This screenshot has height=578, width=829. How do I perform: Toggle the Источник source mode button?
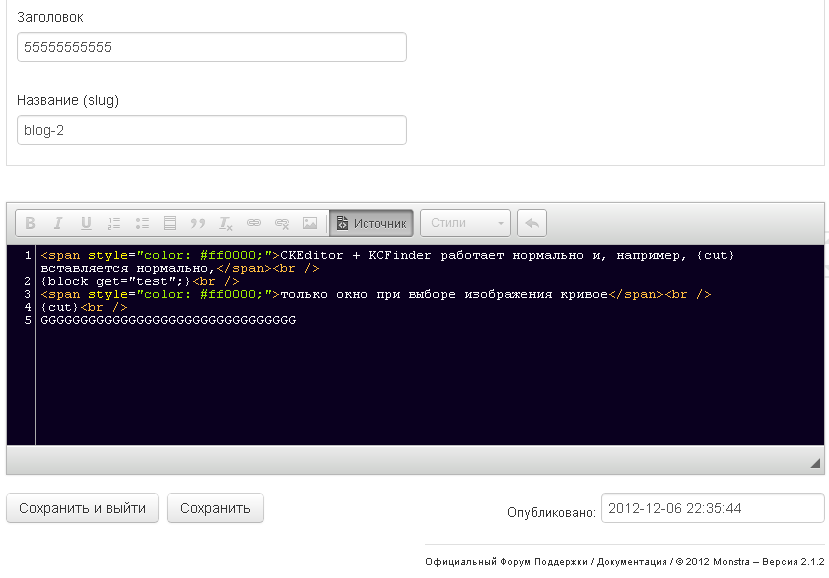(371, 223)
